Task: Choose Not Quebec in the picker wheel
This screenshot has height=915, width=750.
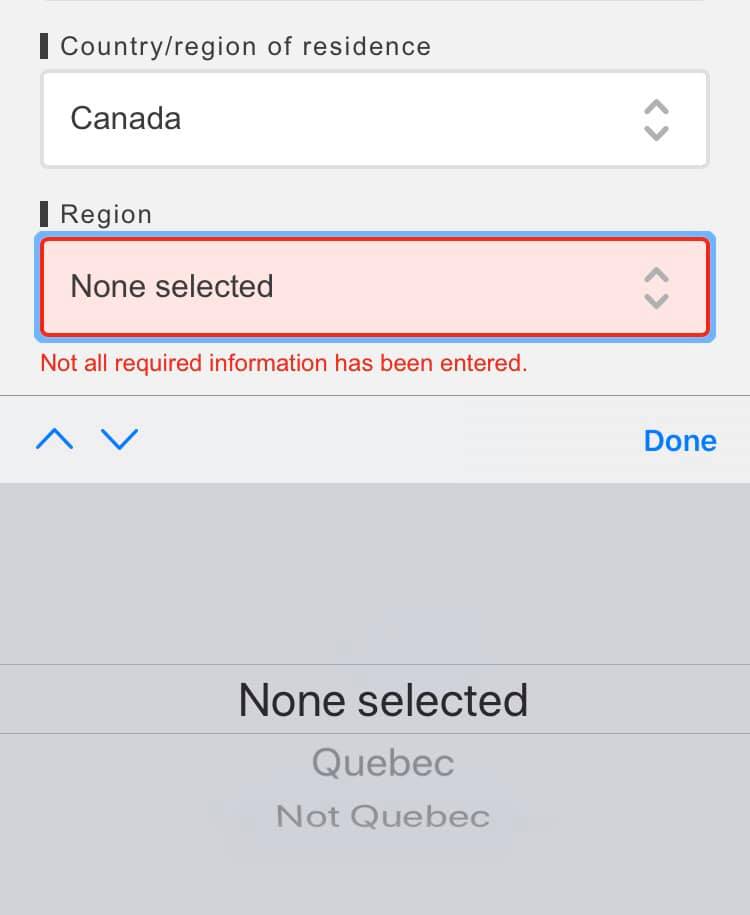Action: [383, 816]
